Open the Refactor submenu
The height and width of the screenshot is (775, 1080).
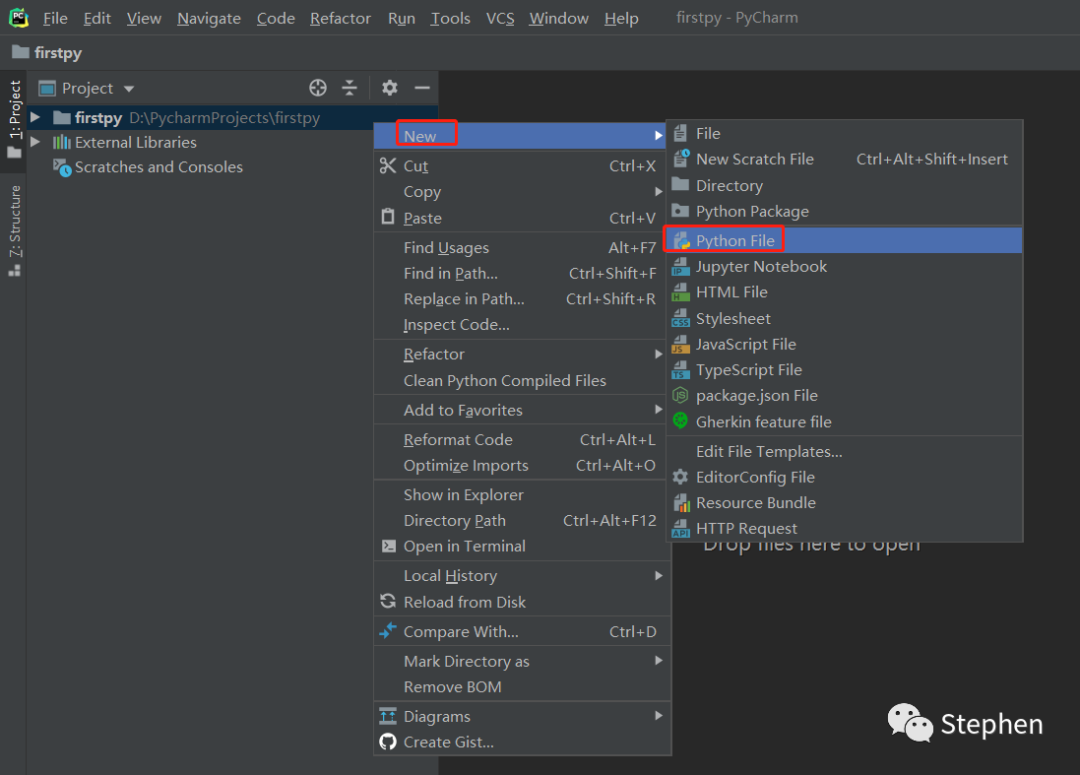[x=522, y=354]
